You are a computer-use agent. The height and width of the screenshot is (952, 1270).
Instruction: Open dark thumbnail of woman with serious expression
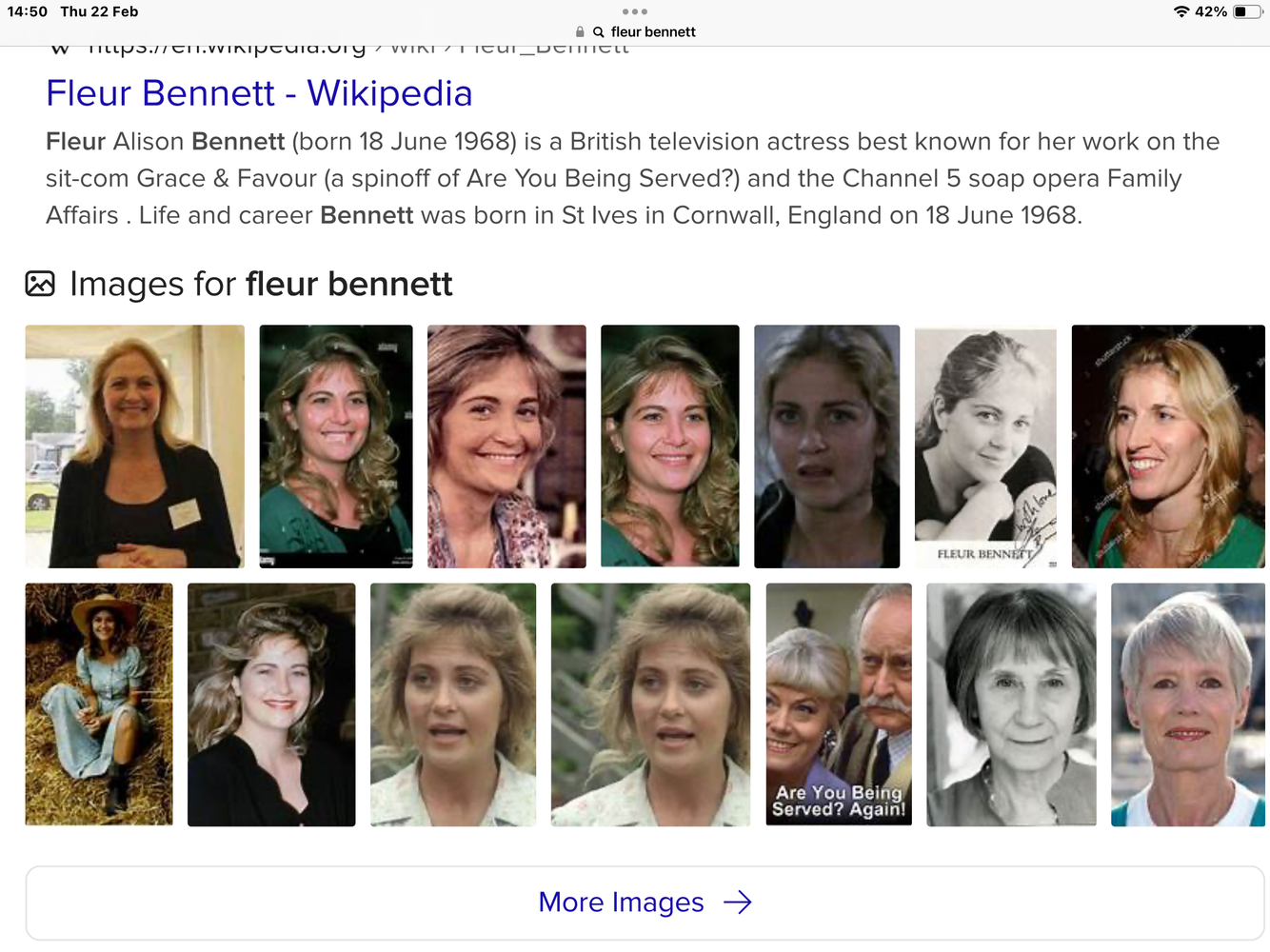pyautogui.click(x=826, y=446)
